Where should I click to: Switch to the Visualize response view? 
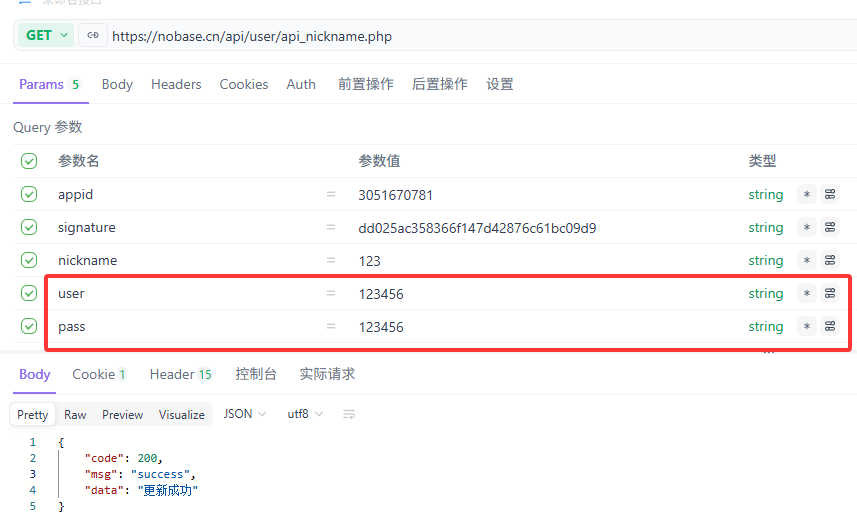[181, 414]
